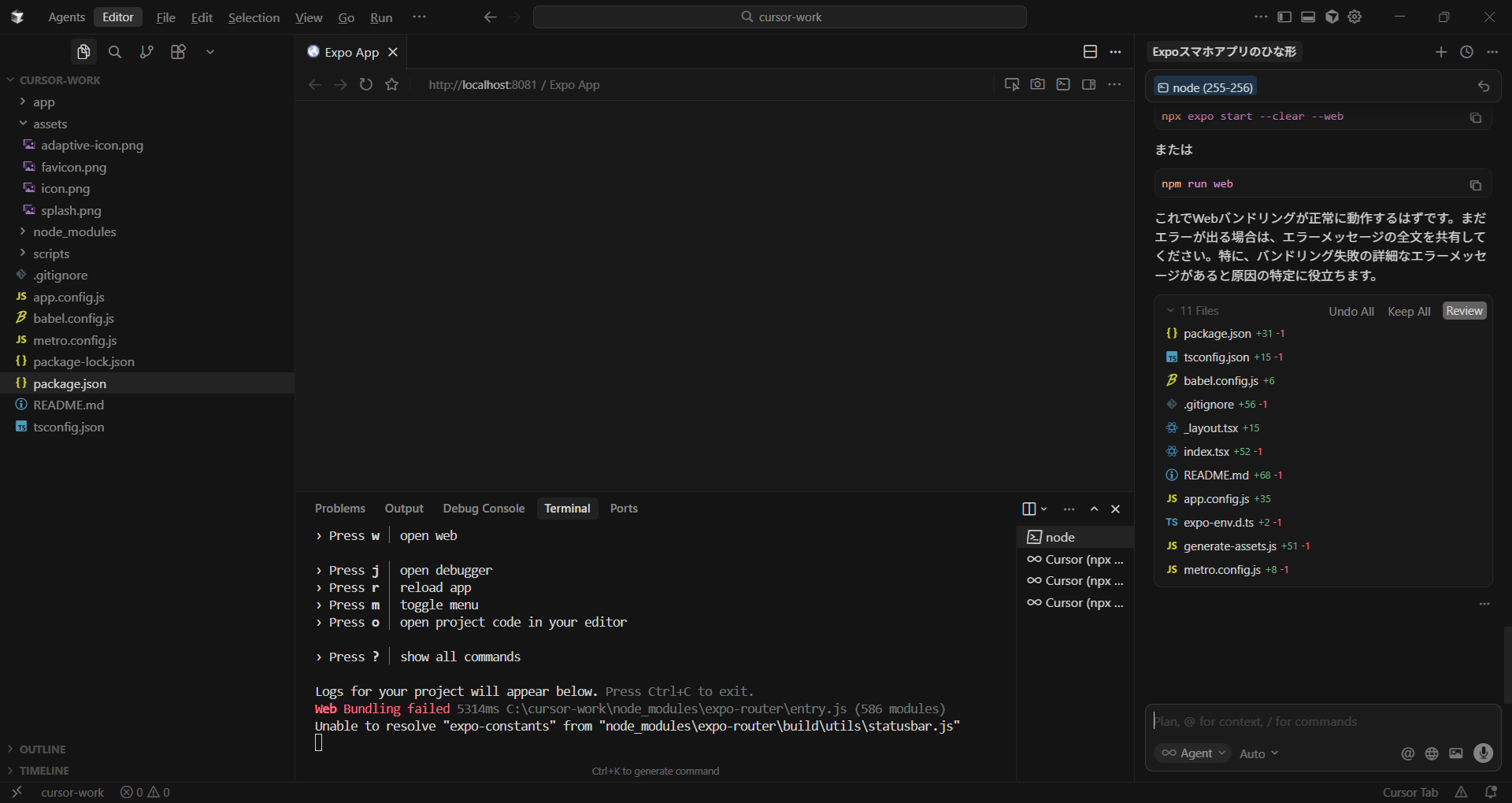1512x803 pixels.
Task: Bookmark the page with the star icon
Action: [392, 84]
